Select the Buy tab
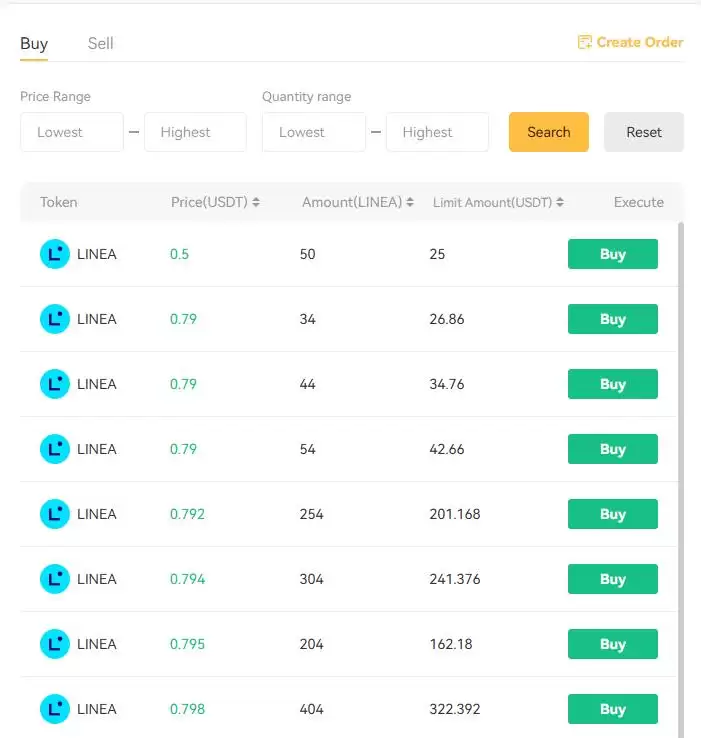Image resolution: width=701 pixels, height=738 pixels. pyautogui.click(x=34, y=43)
